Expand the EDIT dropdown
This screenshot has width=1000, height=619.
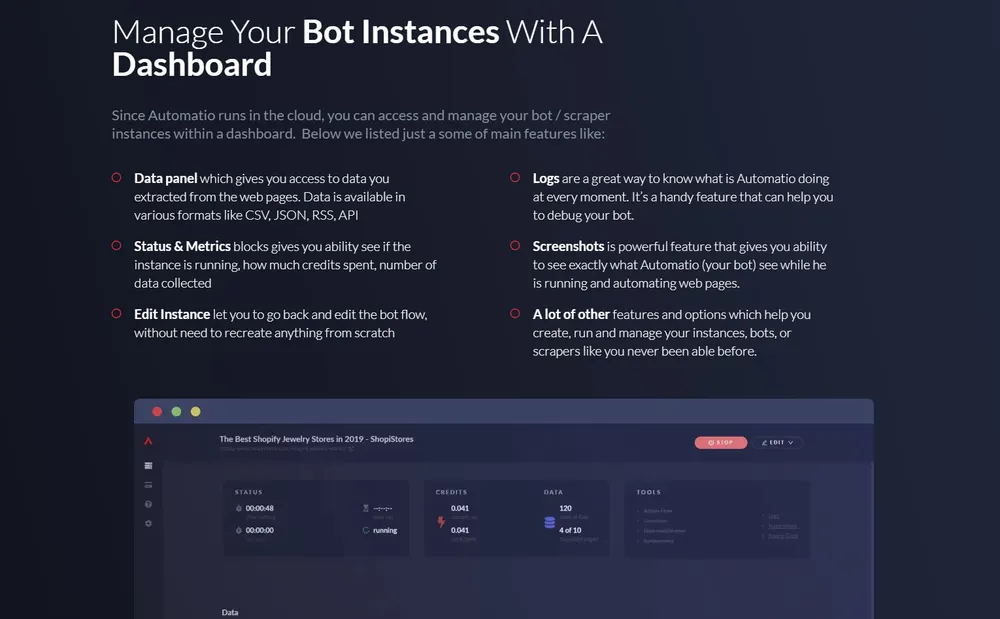[777, 442]
